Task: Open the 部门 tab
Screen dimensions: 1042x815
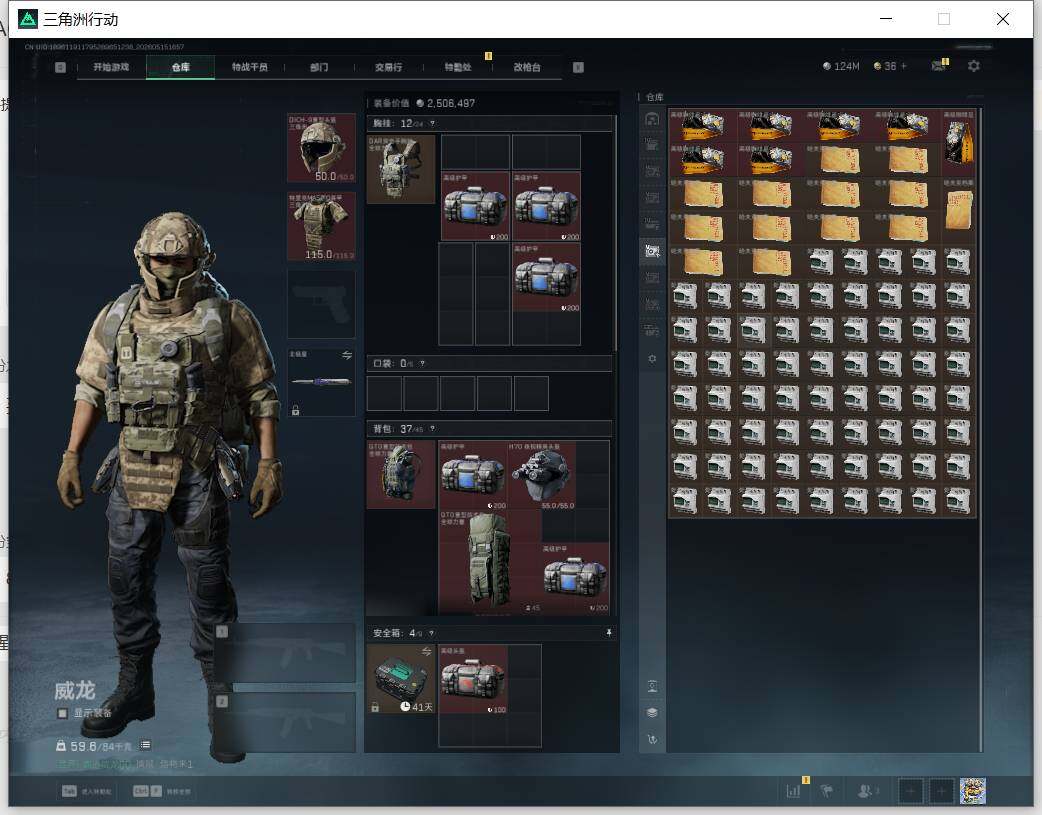Action: pyautogui.click(x=319, y=67)
